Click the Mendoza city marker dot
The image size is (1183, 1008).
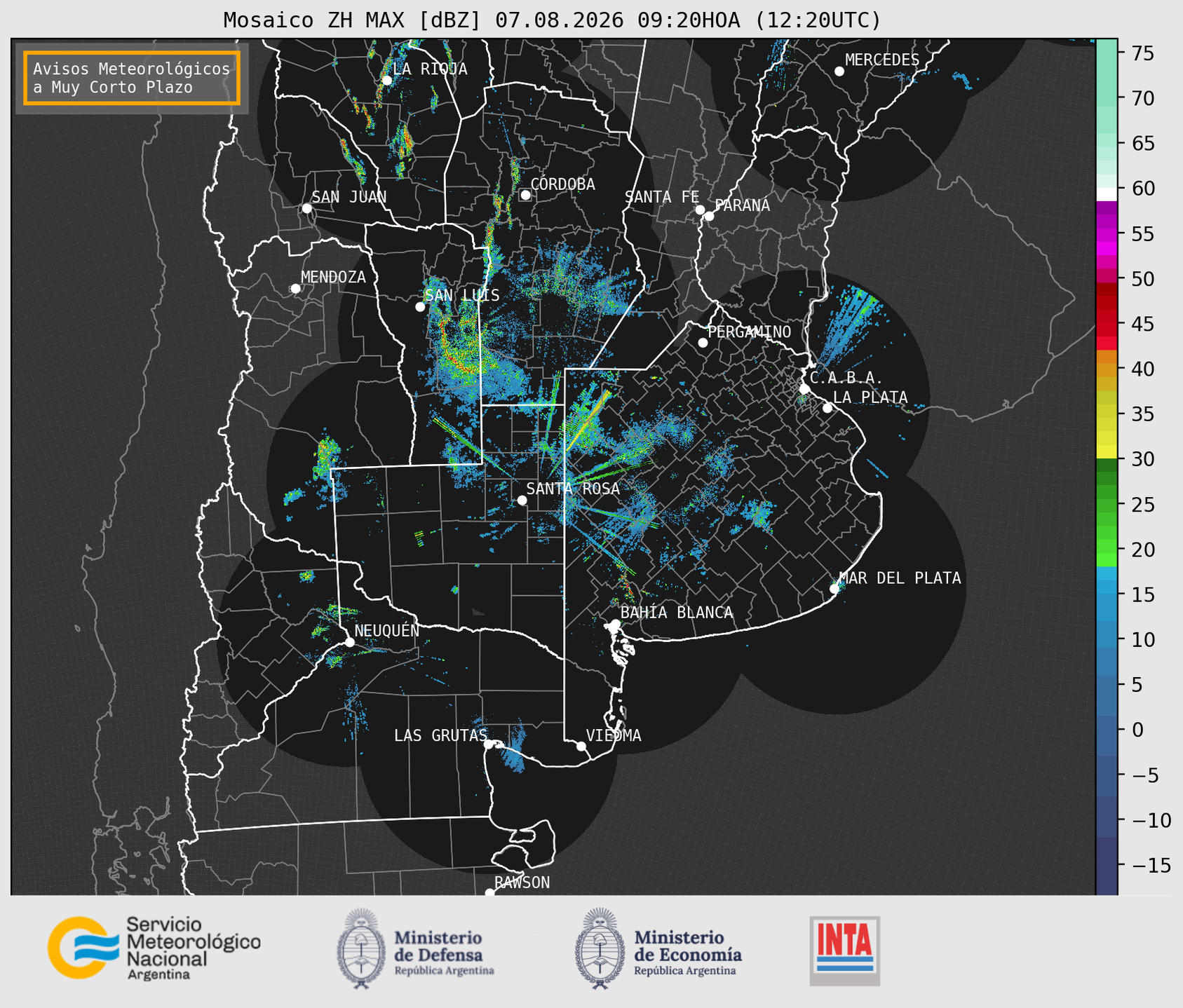[295, 289]
